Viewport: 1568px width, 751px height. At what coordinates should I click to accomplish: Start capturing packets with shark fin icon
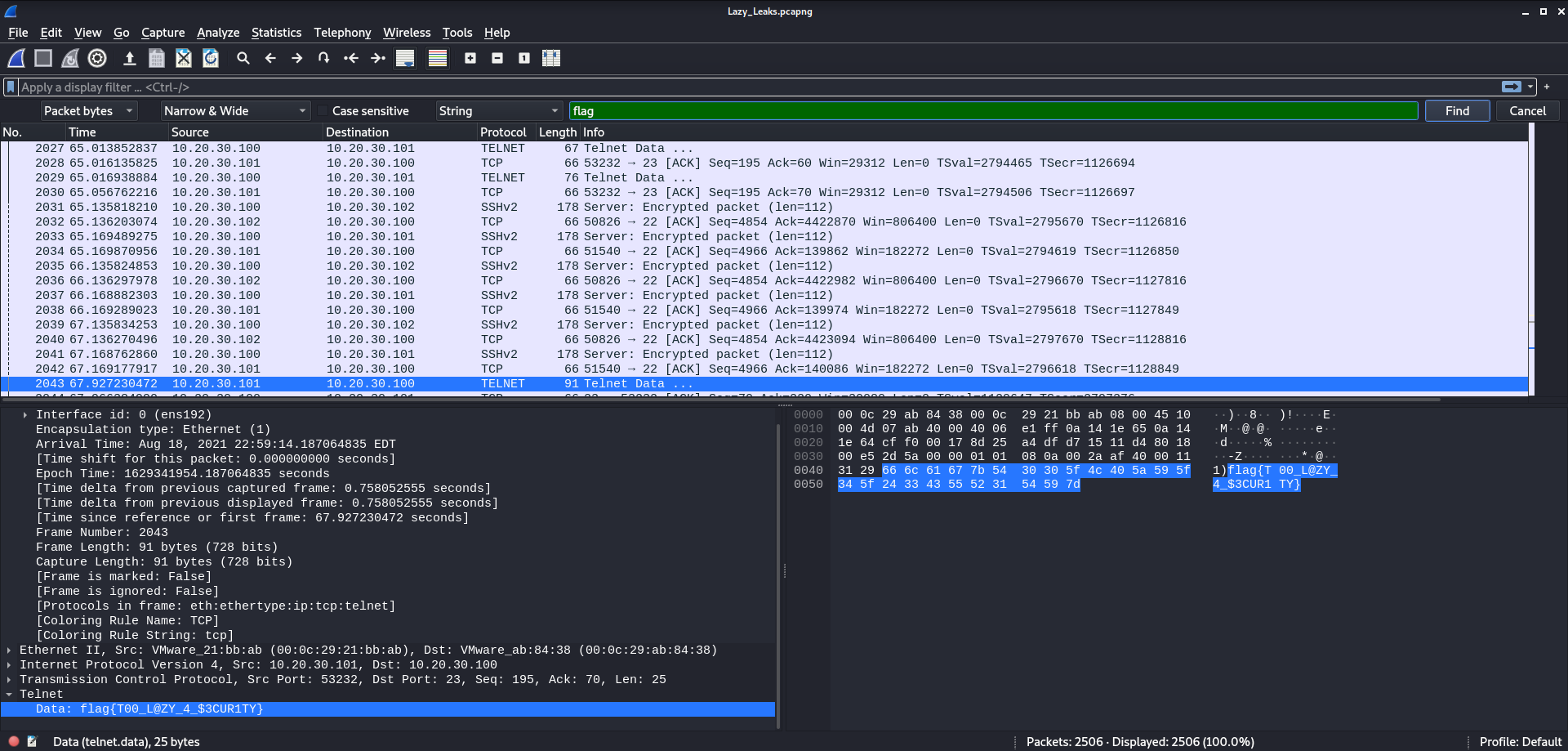pos(16,58)
